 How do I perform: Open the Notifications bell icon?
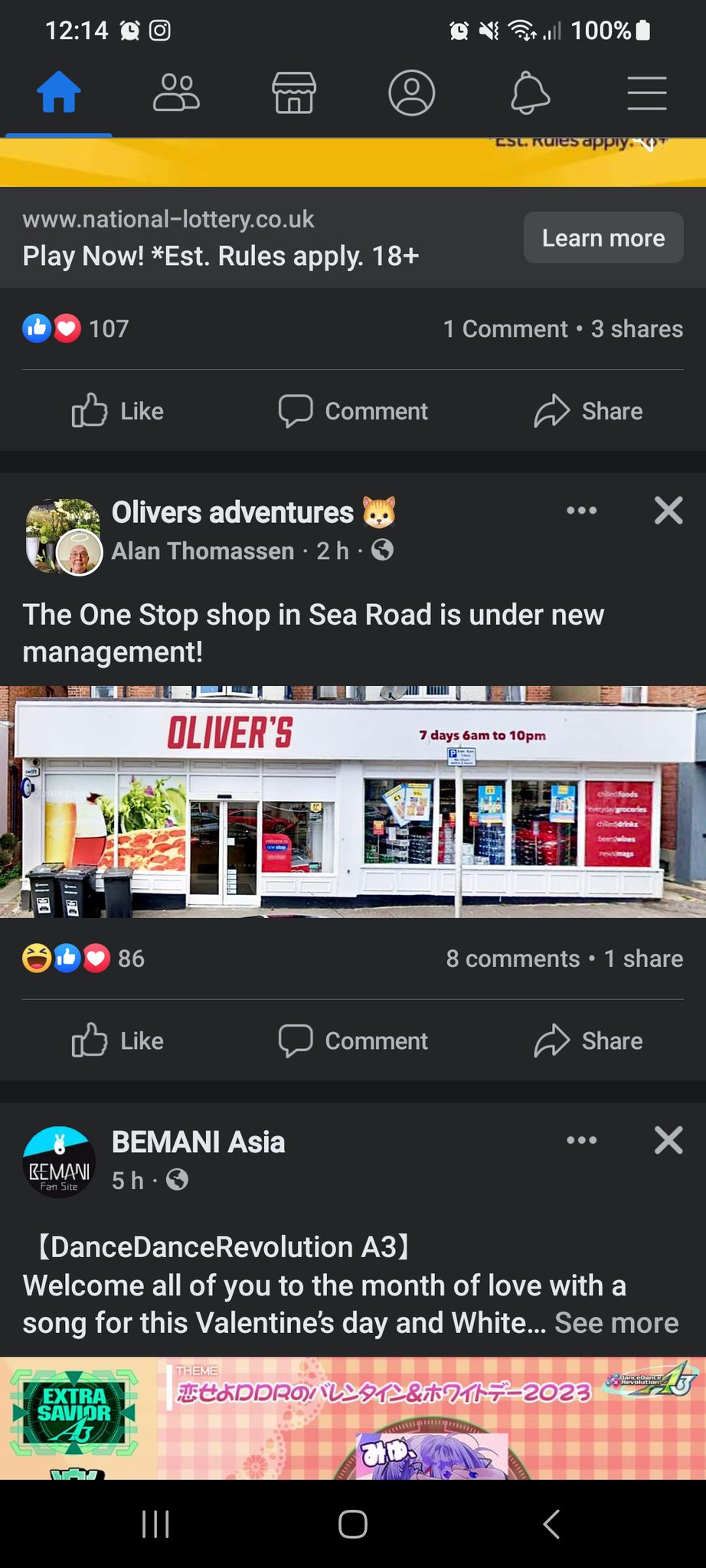click(x=530, y=93)
